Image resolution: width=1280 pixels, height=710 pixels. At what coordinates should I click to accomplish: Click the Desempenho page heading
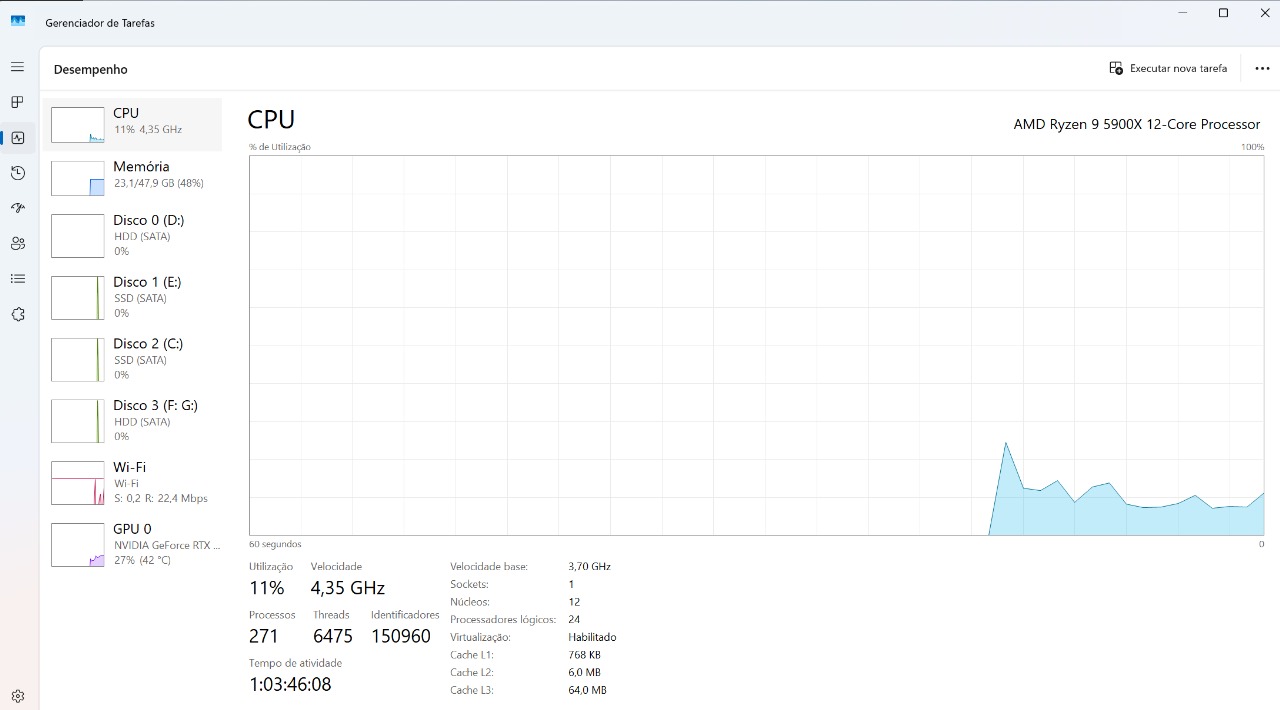click(90, 70)
